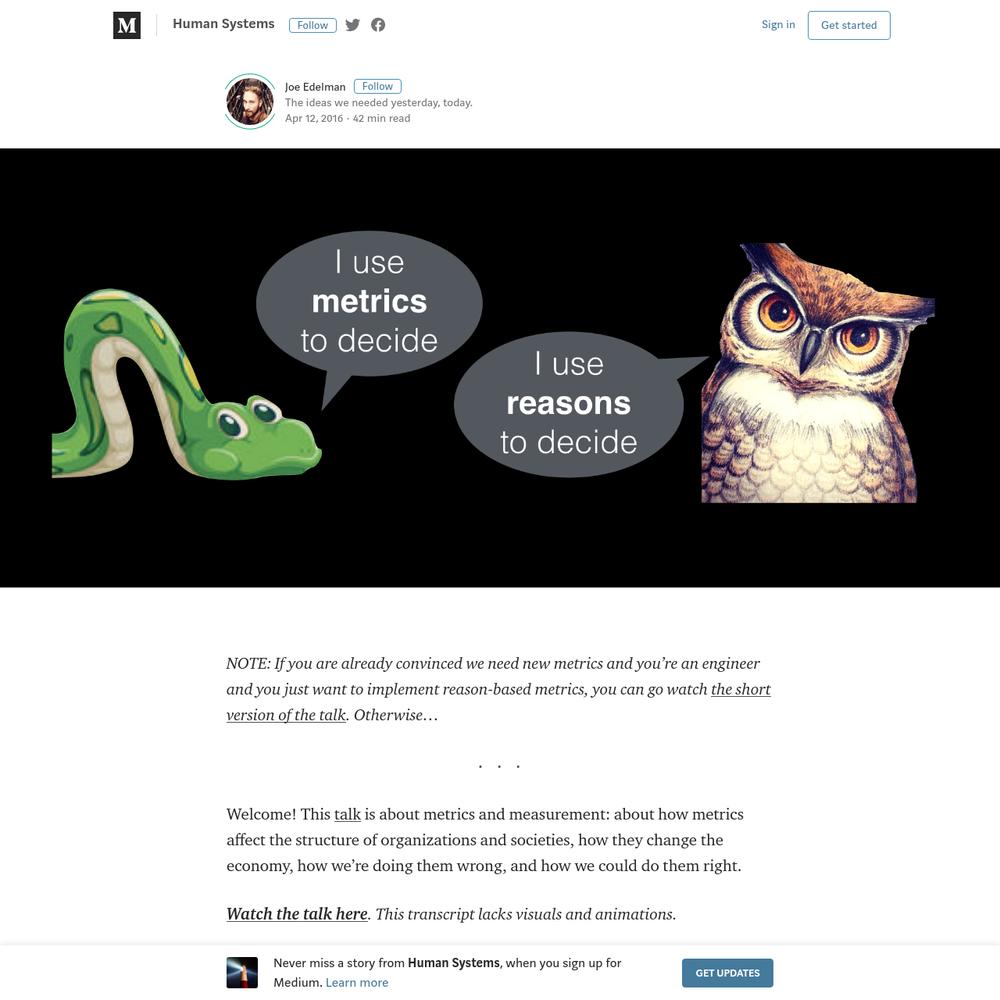Open the Human Systems Twitter icon

[353, 25]
